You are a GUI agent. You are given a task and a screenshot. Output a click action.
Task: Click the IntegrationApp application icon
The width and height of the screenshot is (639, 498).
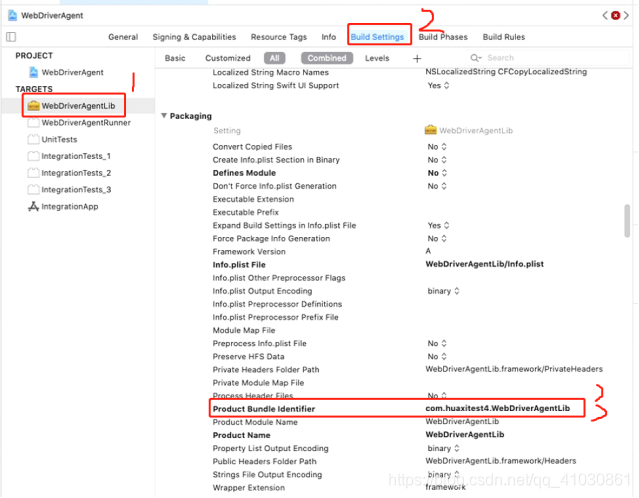(x=33, y=207)
